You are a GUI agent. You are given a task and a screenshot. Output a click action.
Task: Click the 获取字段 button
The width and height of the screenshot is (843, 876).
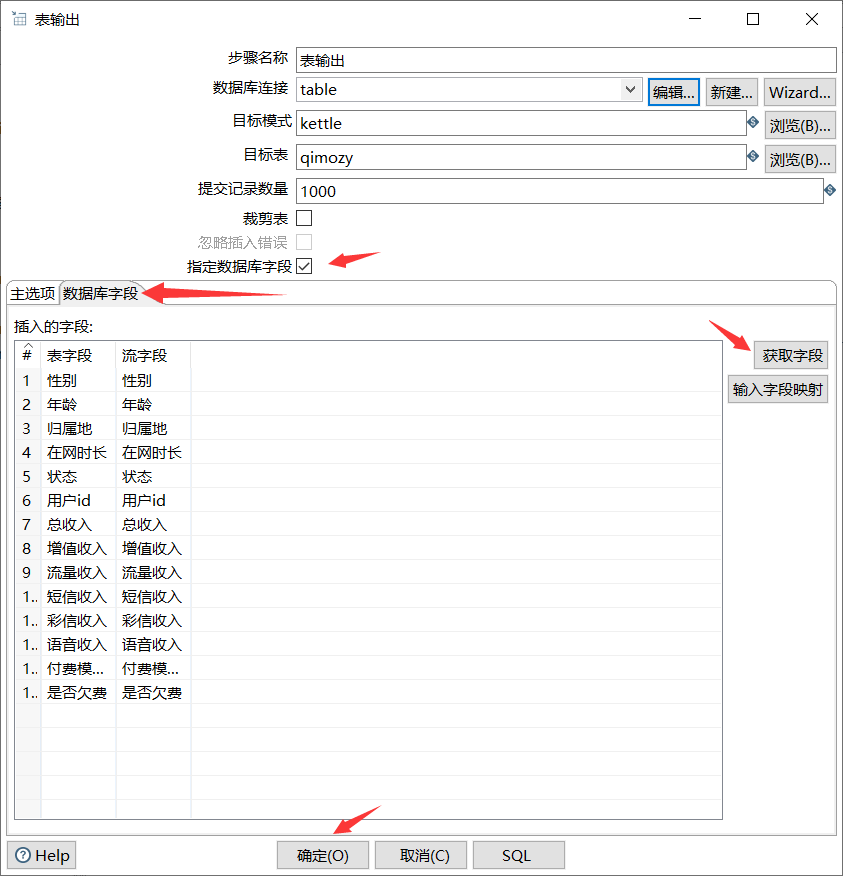[x=791, y=355]
